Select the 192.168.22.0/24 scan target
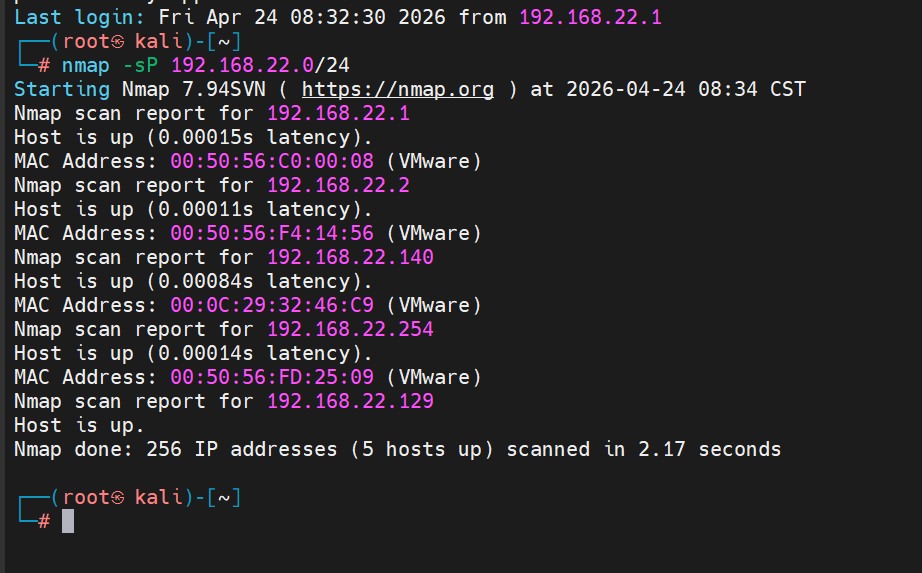The height and width of the screenshot is (573, 922). [x=259, y=66]
